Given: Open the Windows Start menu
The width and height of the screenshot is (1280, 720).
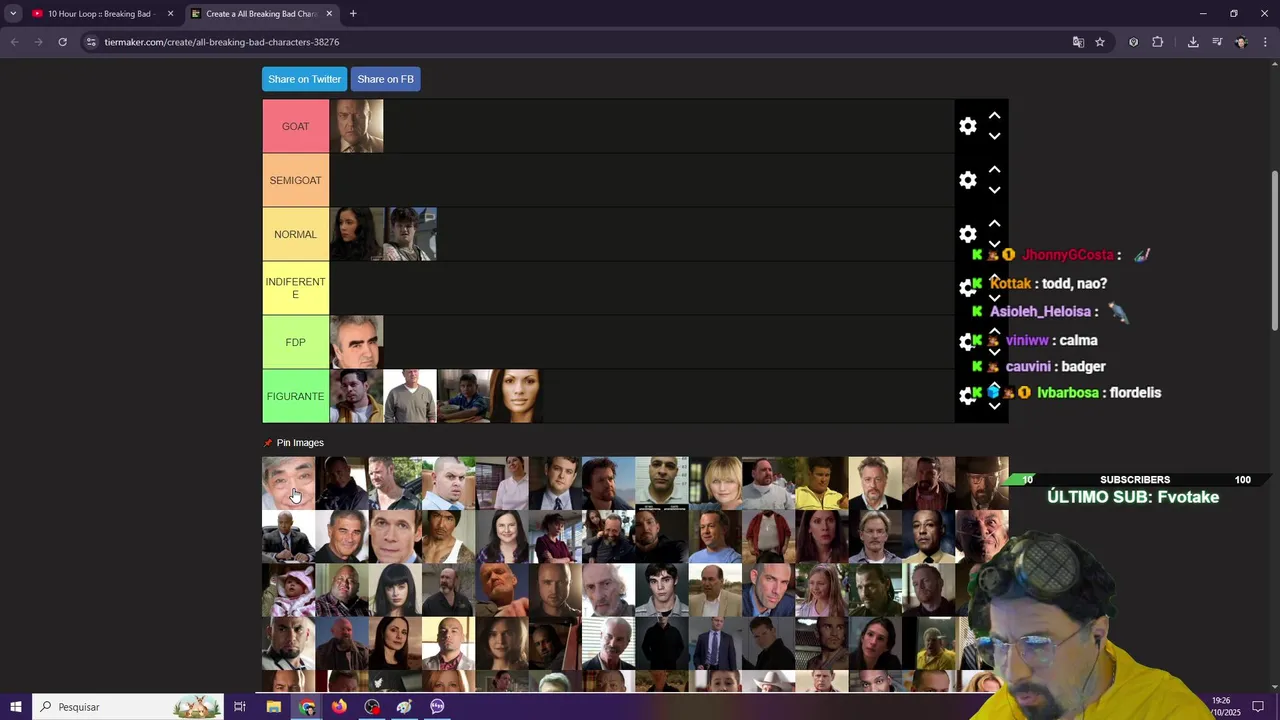Looking at the screenshot, I should click(15, 707).
